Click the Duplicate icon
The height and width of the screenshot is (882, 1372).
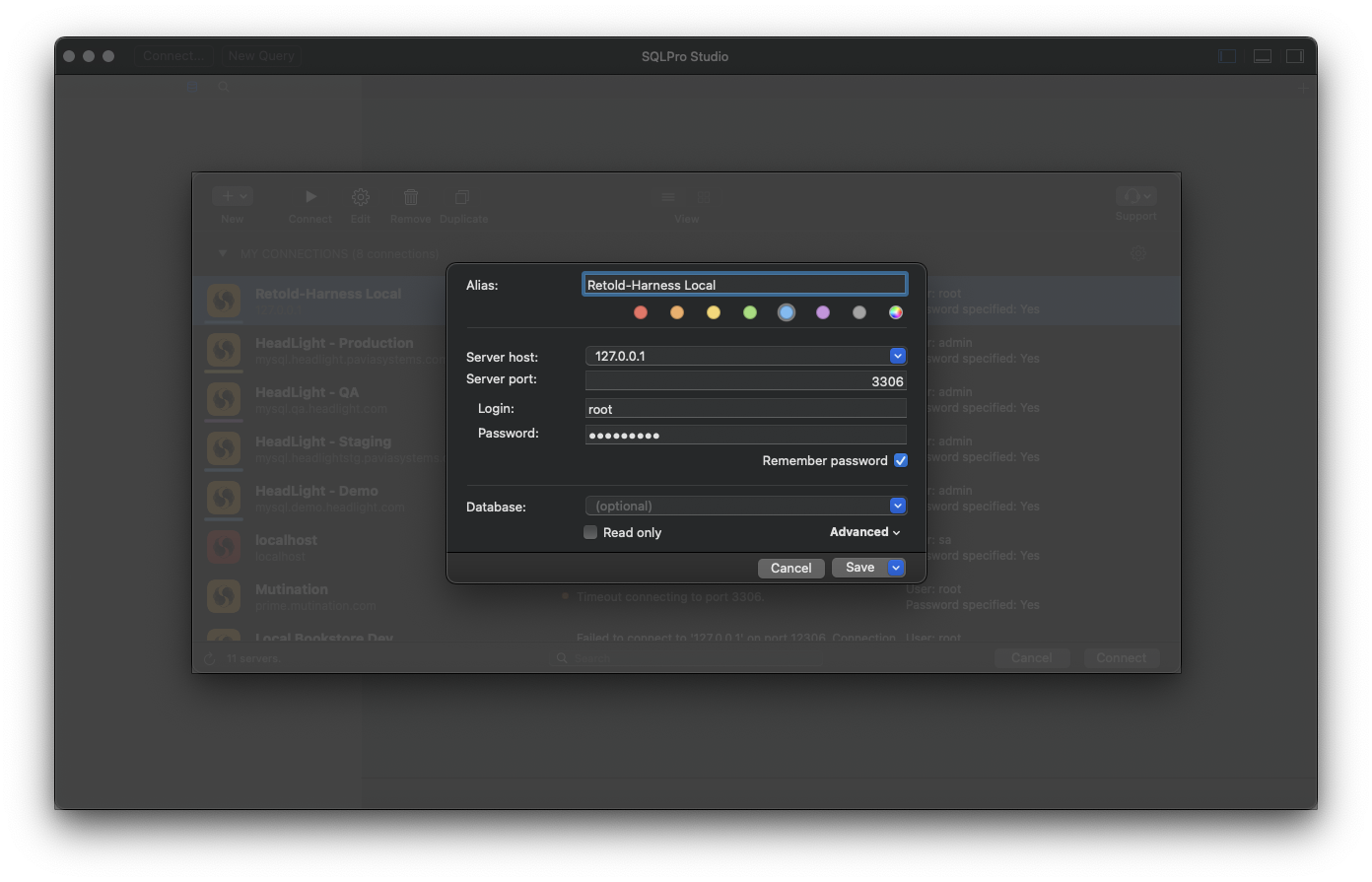coord(462,197)
